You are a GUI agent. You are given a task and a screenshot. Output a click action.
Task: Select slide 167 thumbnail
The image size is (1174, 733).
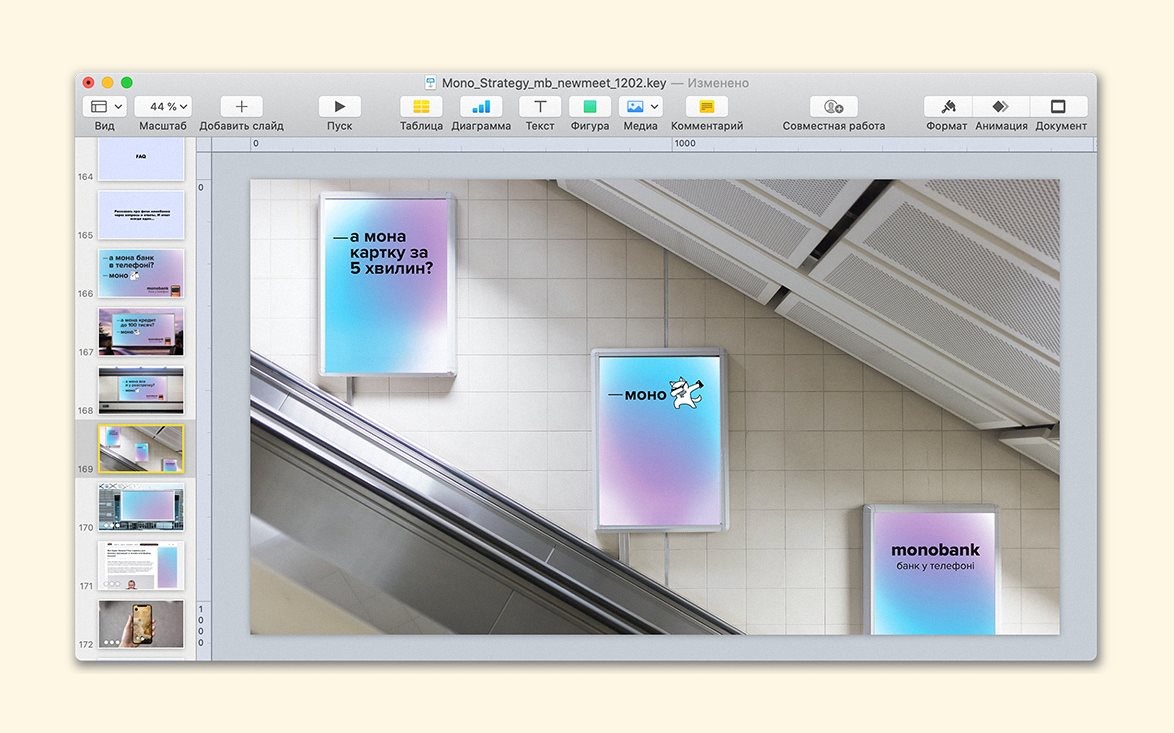pos(141,332)
